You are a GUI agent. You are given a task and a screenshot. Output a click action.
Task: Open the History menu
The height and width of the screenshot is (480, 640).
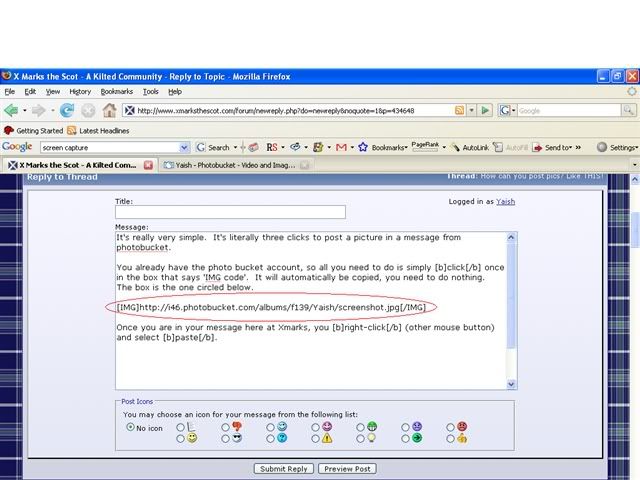80,91
